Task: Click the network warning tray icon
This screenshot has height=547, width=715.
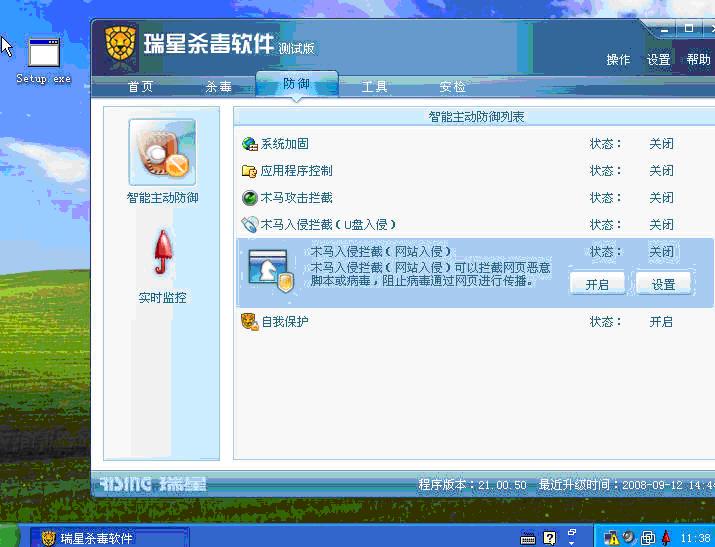Action: [611, 538]
